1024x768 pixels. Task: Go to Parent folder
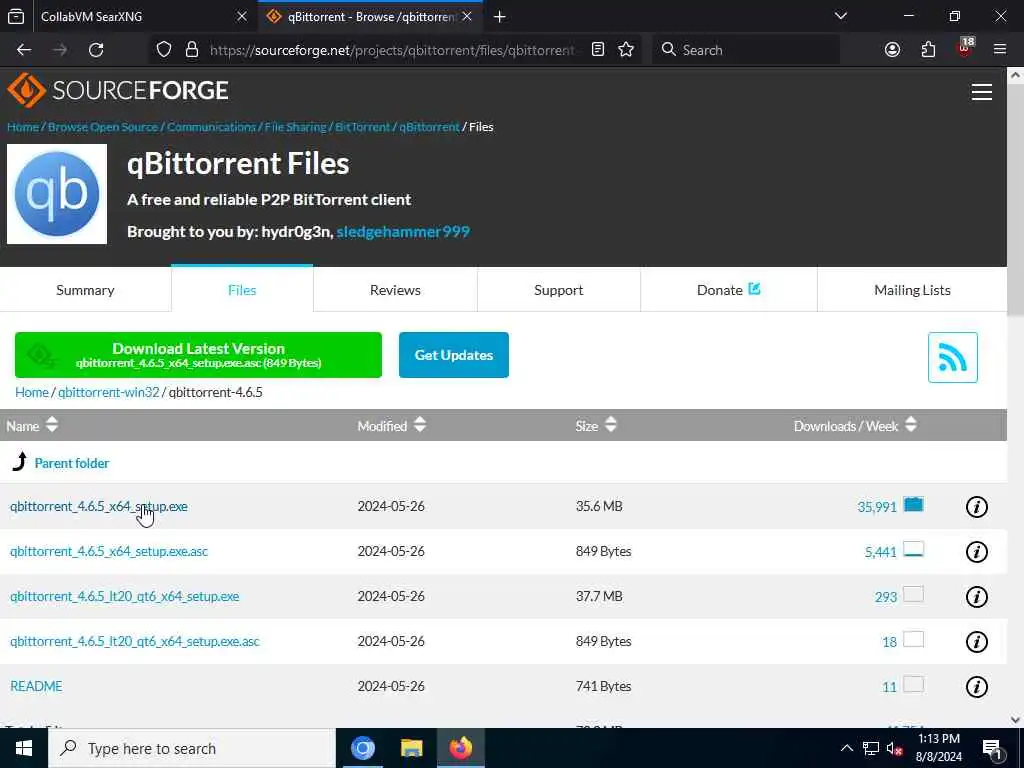click(x=72, y=463)
